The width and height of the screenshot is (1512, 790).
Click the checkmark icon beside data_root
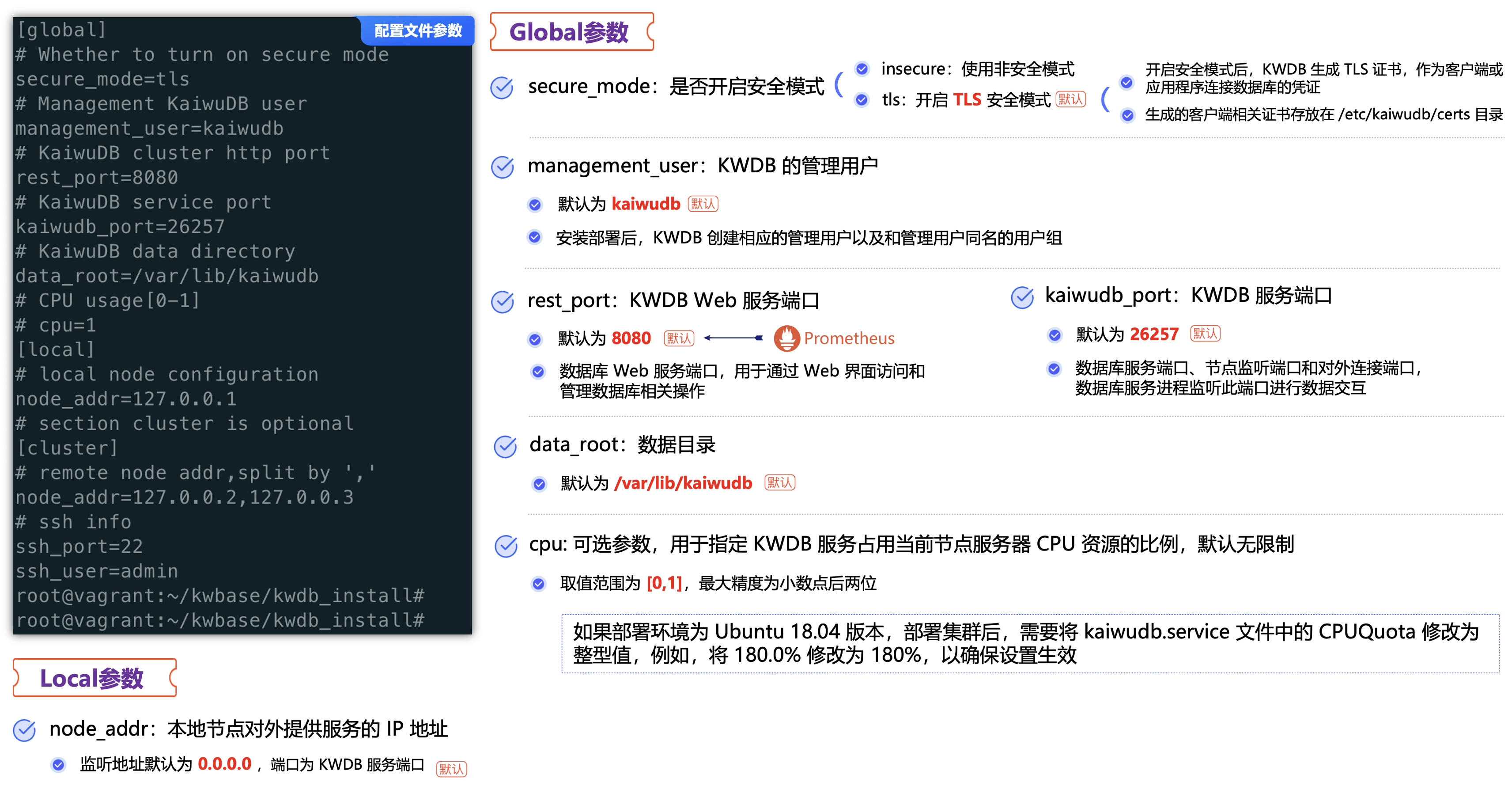click(505, 447)
